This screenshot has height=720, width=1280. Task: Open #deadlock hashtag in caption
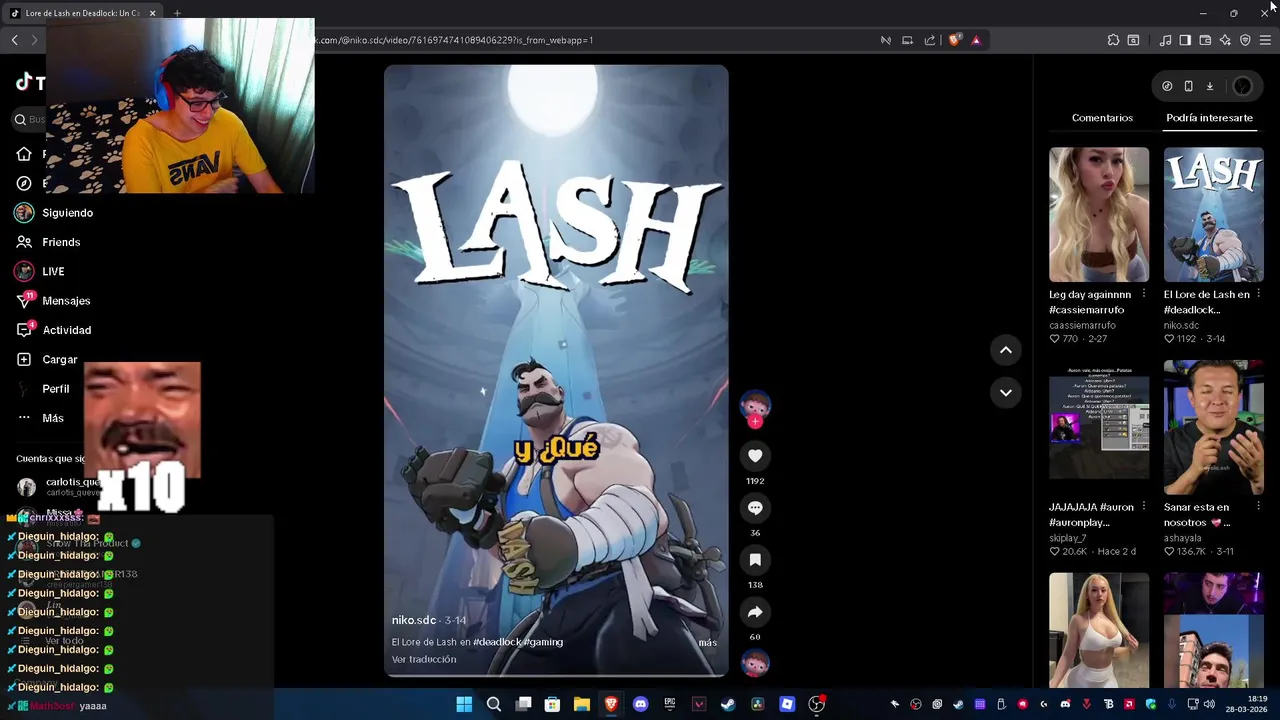pos(497,642)
